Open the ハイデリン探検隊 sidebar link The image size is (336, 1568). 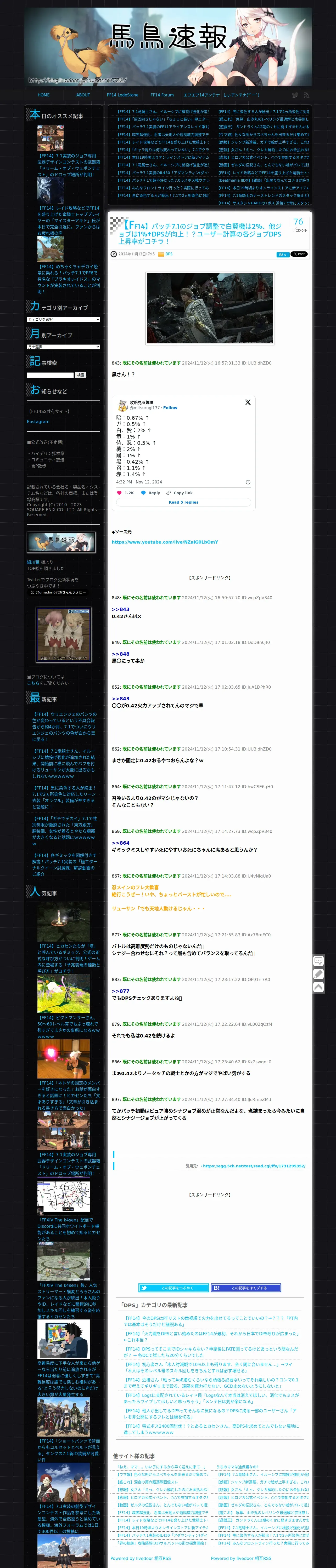pyautogui.click(x=48, y=453)
